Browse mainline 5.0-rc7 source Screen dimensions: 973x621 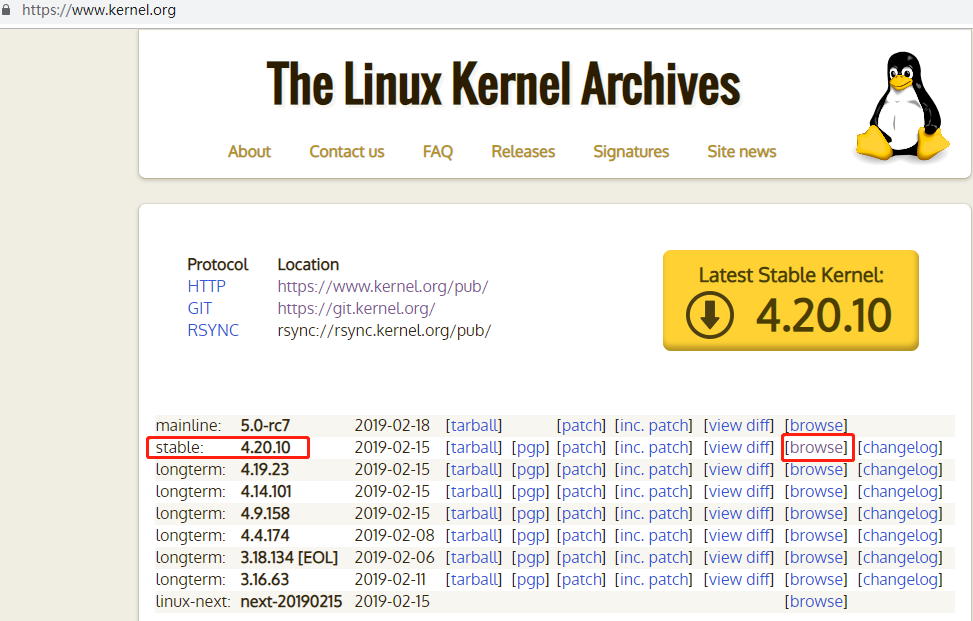tap(816, 426)
